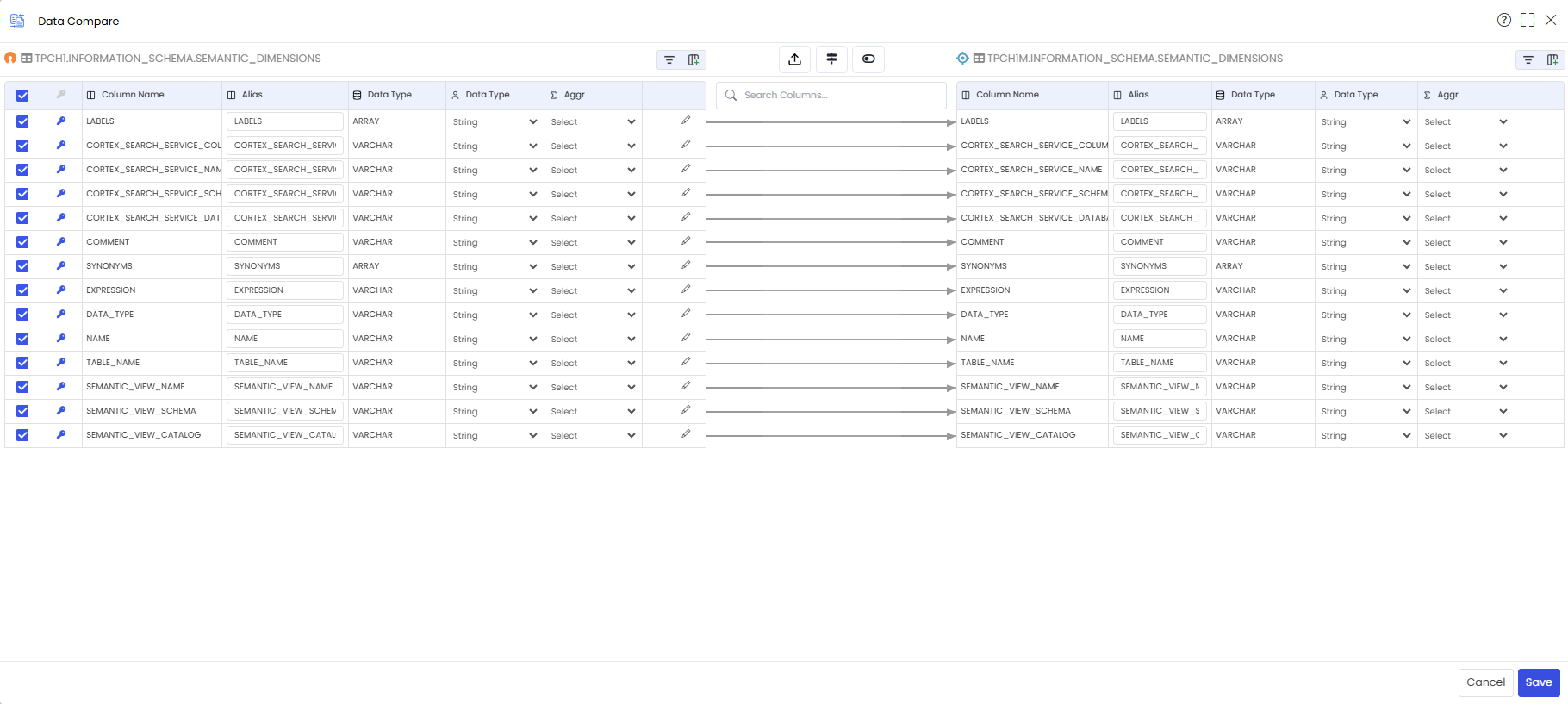Toggle fullscreen mode icon
Screen dimensions: 1568x704
coord(1528,20)
